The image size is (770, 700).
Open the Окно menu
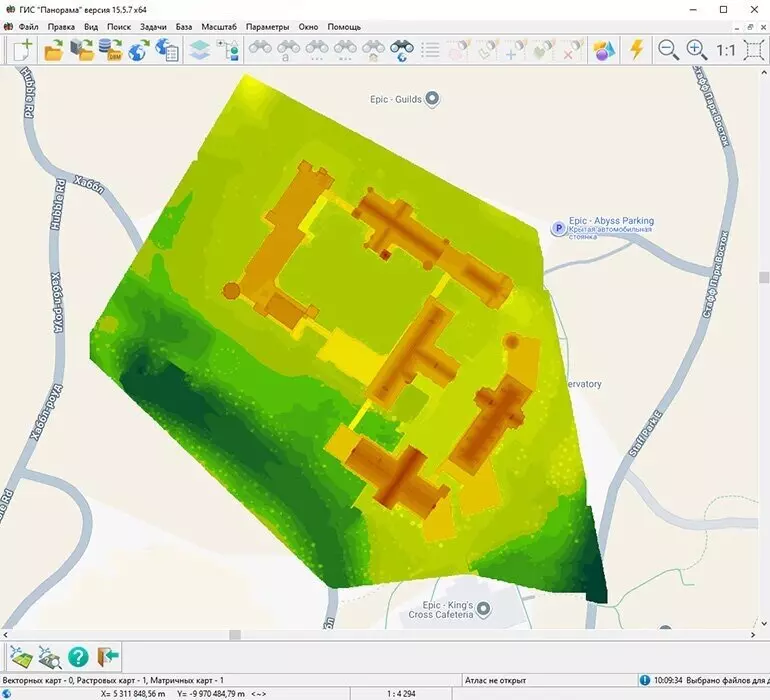coord(308,27)
